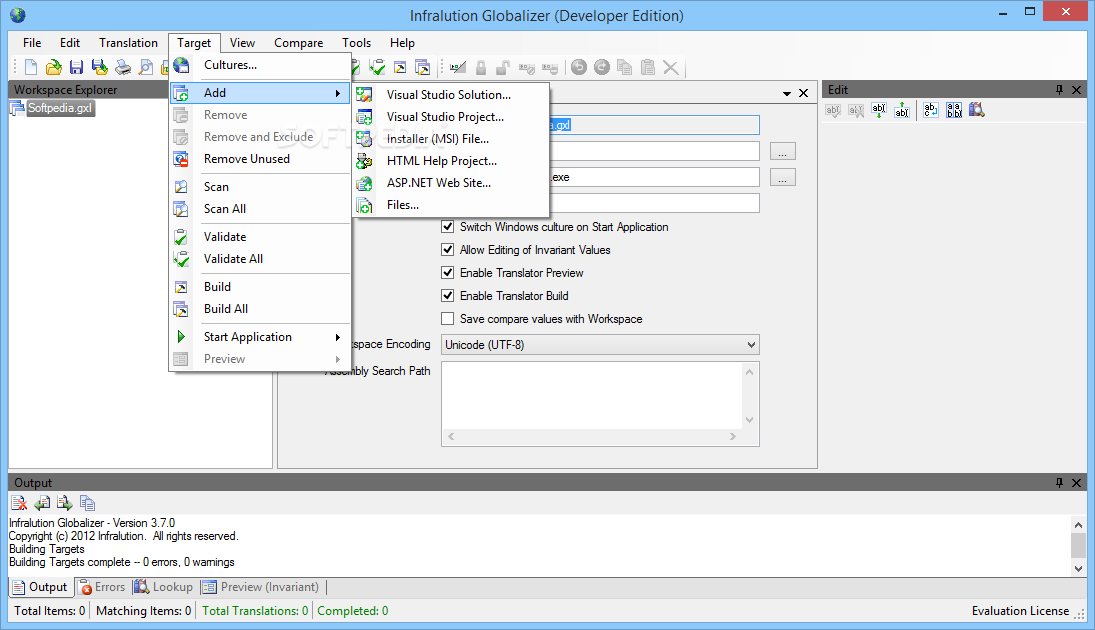
Task: Click the Redo toolbar icon
Action: (602, 67)
